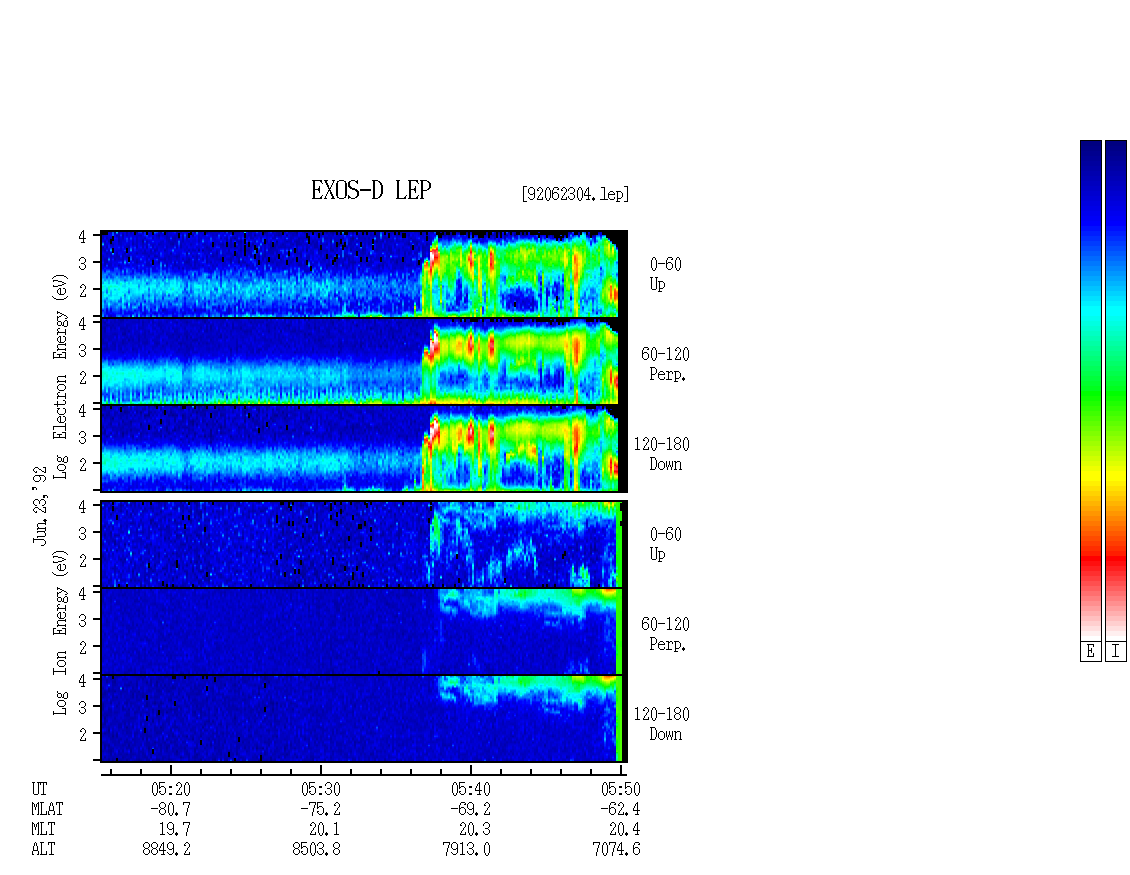Click the ion color scale bar above I
This screenshot has height=875, width=1130.
(x=1116, y=390)
